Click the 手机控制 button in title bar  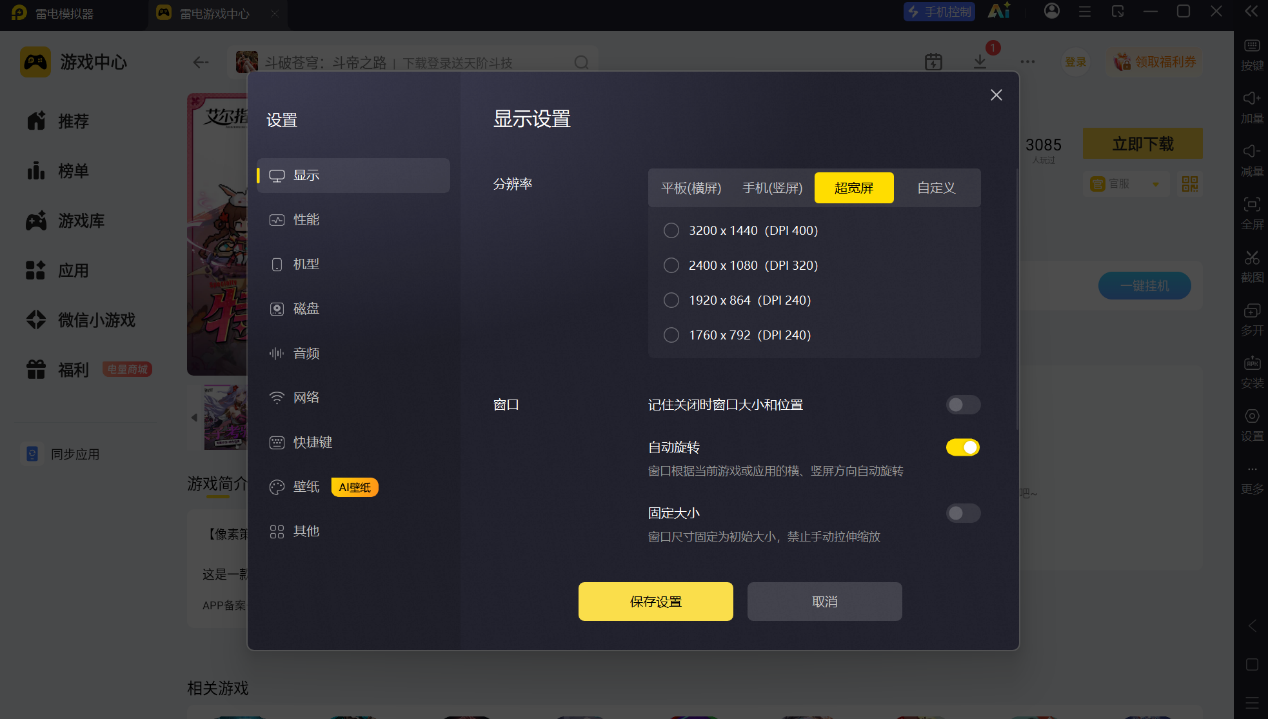[939, 12]
